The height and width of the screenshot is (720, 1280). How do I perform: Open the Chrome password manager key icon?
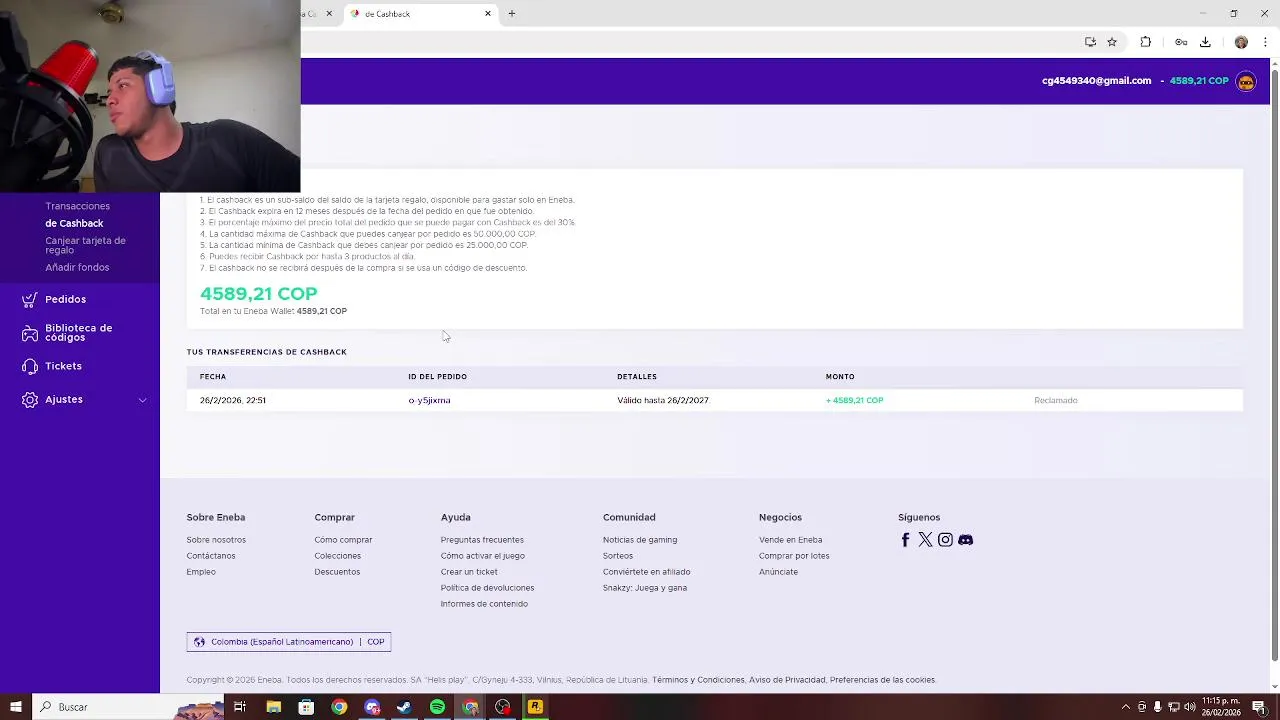point(1181,42)
